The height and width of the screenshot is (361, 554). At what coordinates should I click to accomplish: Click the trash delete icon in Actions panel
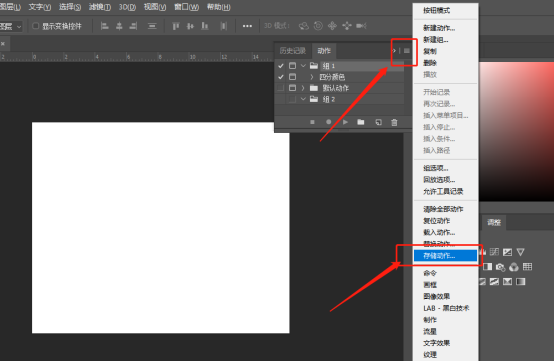tap(394, 122)
